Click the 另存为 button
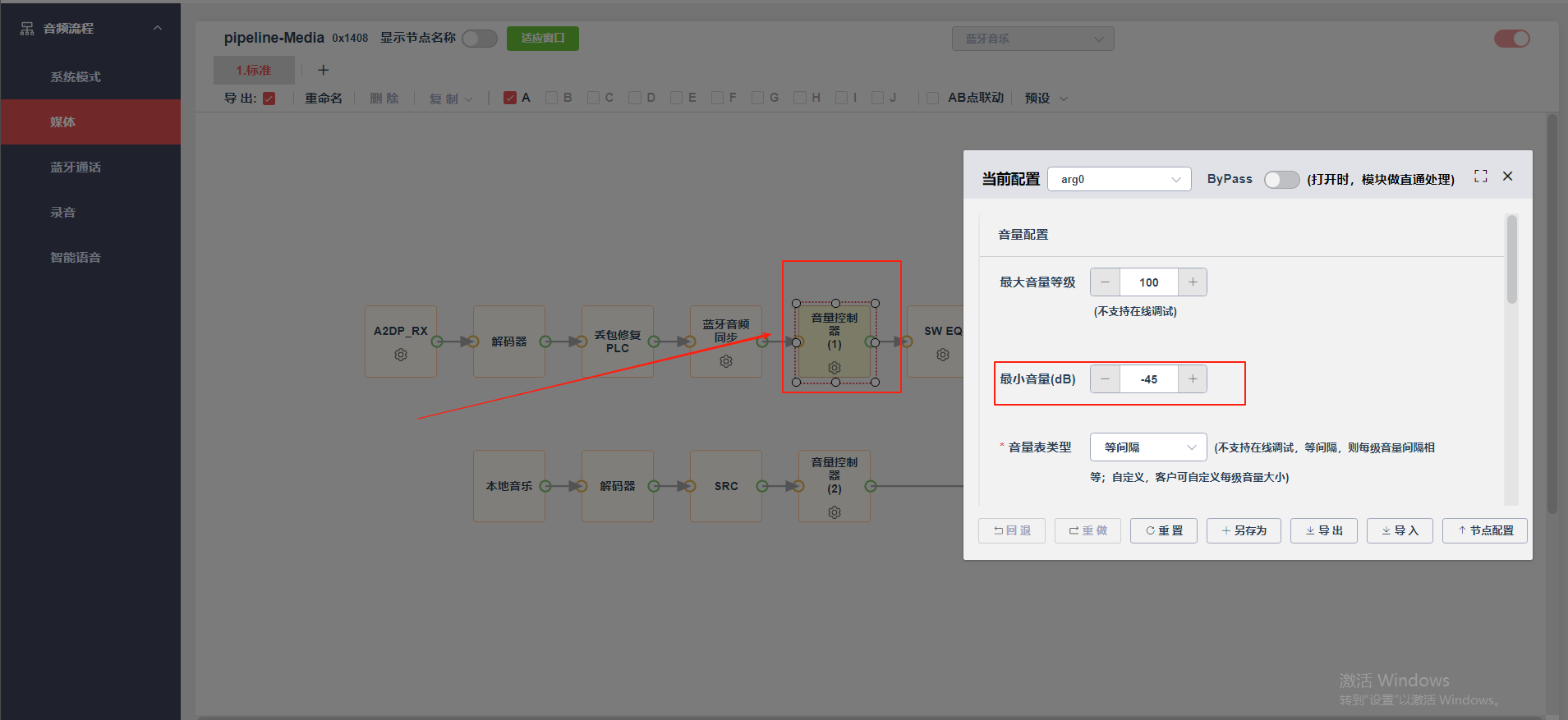 pos(1244,531)
